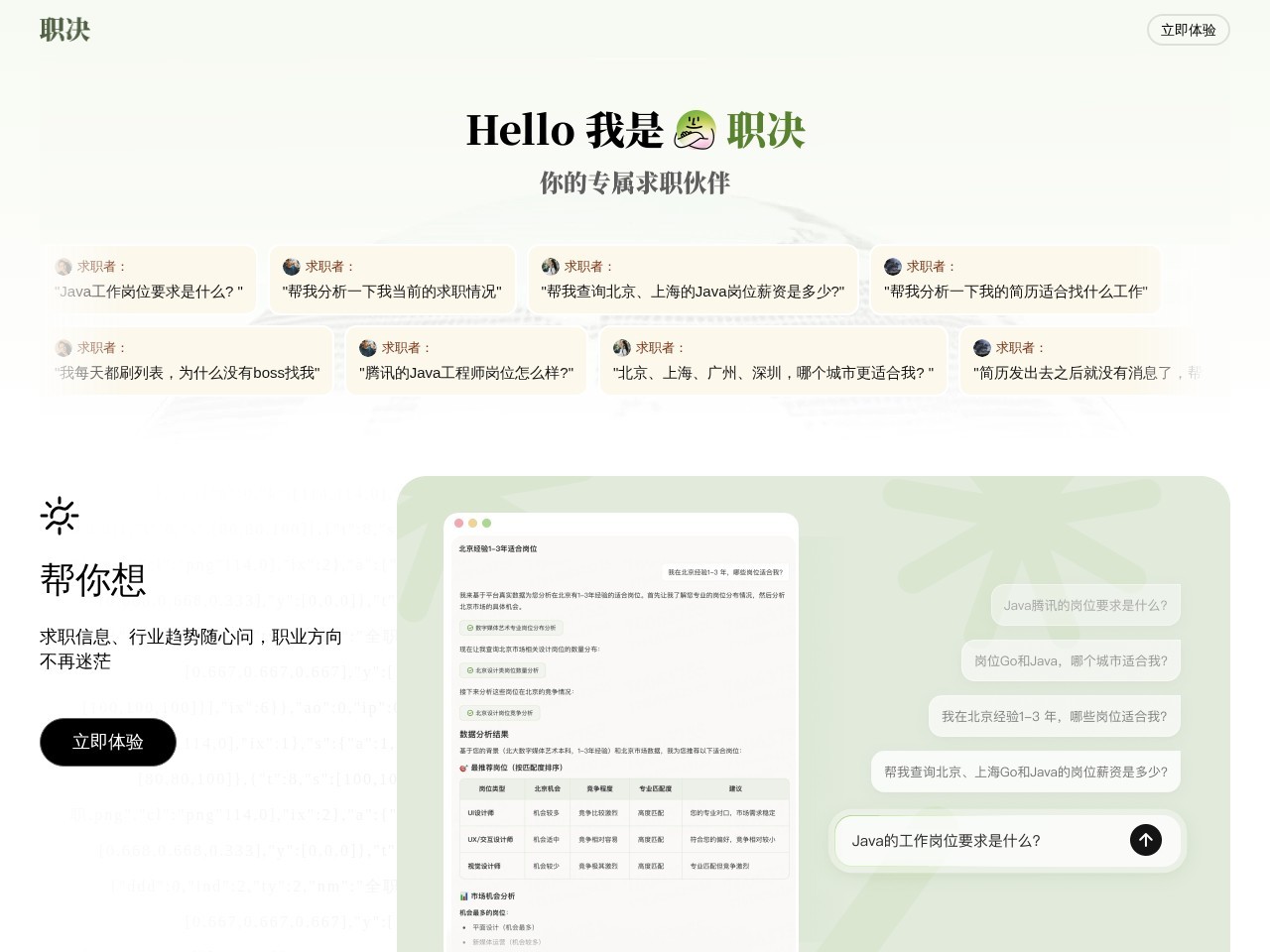Click the UX/交互设计师 row in preview table
Image resolution: width=1270 pixels, height=952 pixels.
(x=624, y=839)
